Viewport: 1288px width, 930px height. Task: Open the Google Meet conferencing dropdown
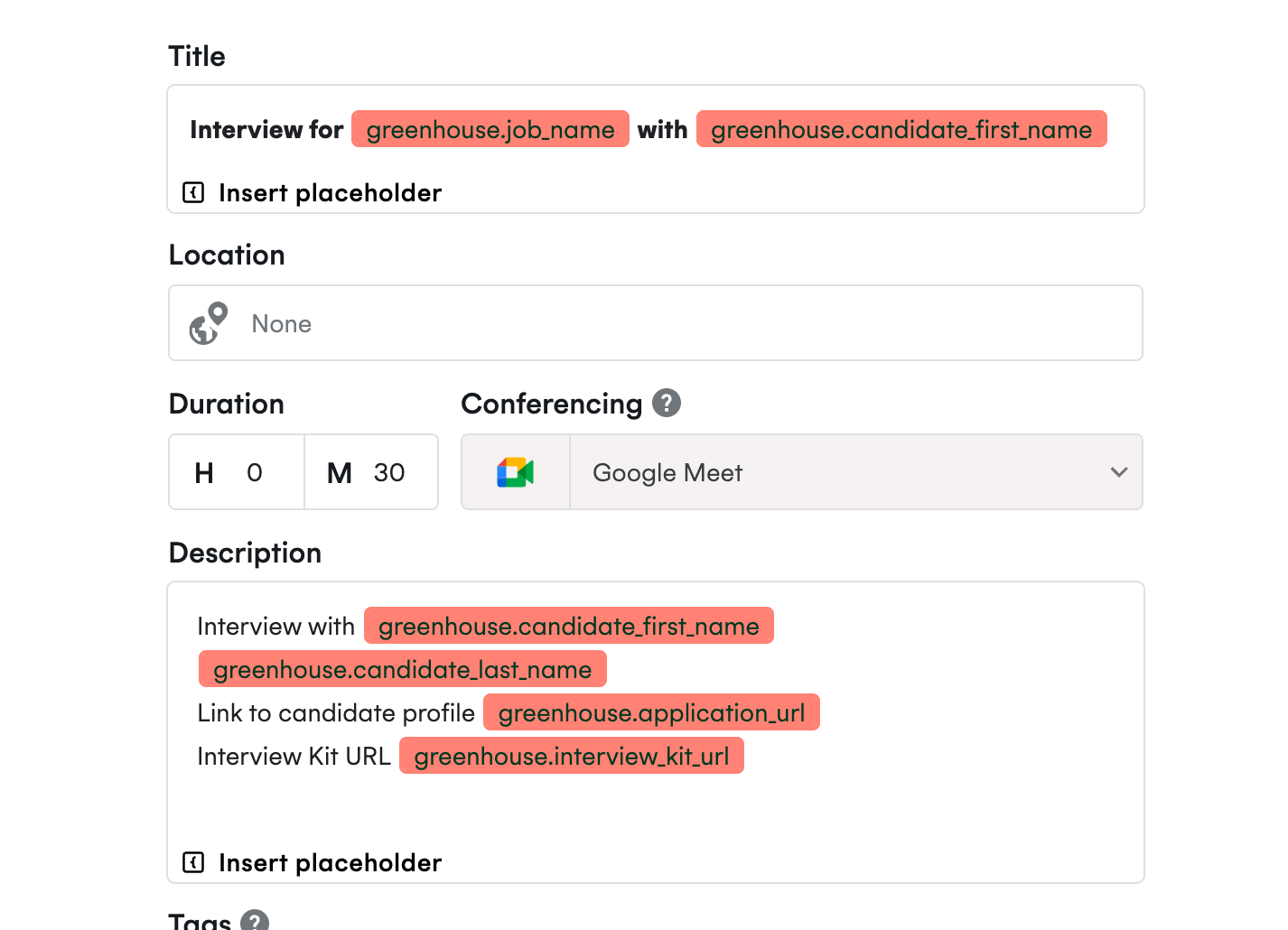click(x=802, y=472)
